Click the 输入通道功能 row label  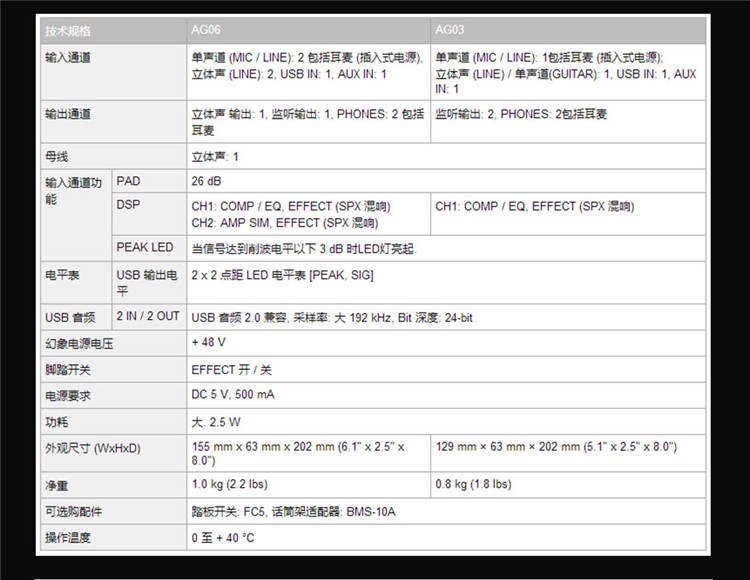click(74, 190)
